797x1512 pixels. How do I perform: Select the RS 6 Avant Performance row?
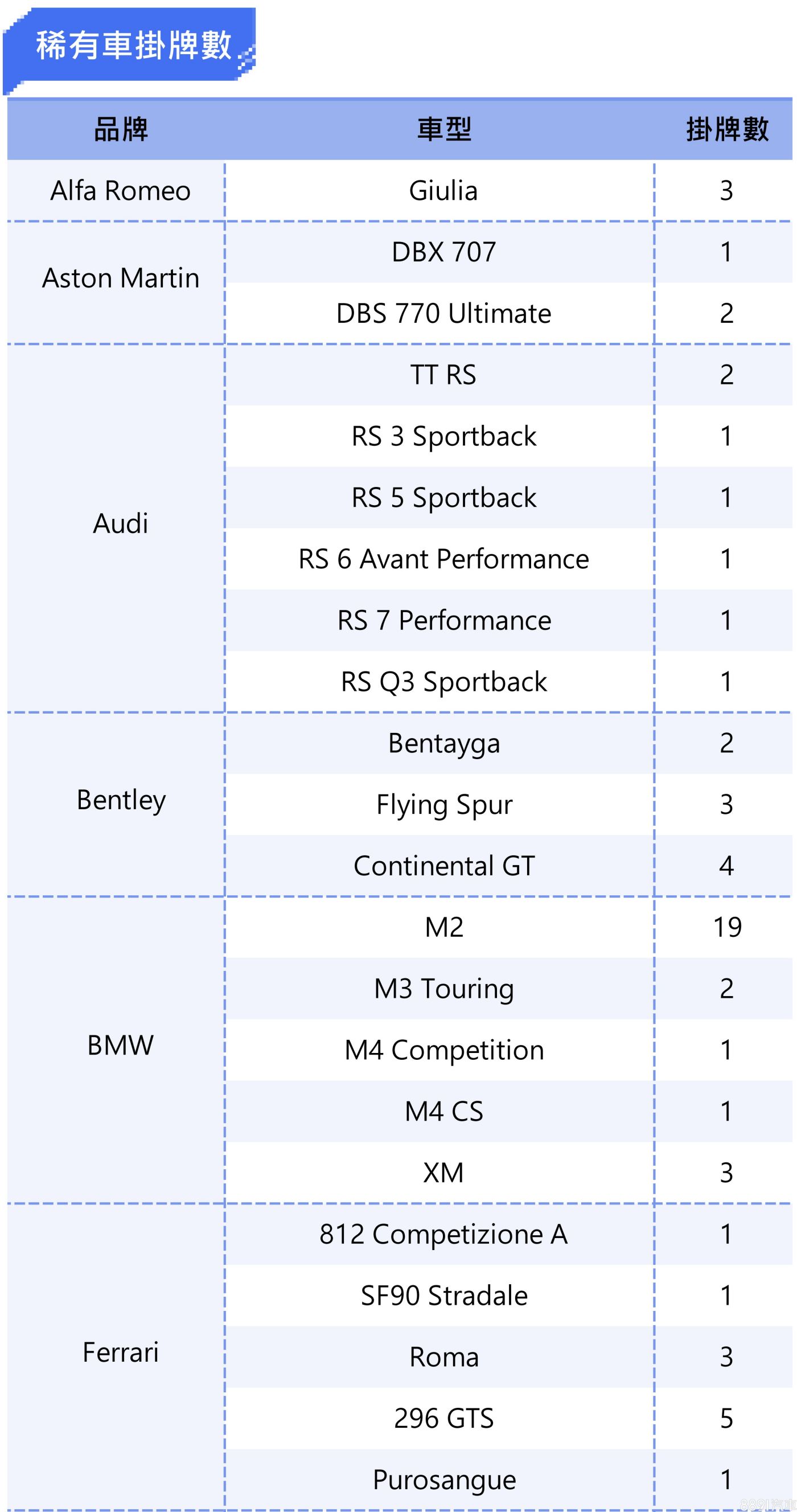(443, 559)
